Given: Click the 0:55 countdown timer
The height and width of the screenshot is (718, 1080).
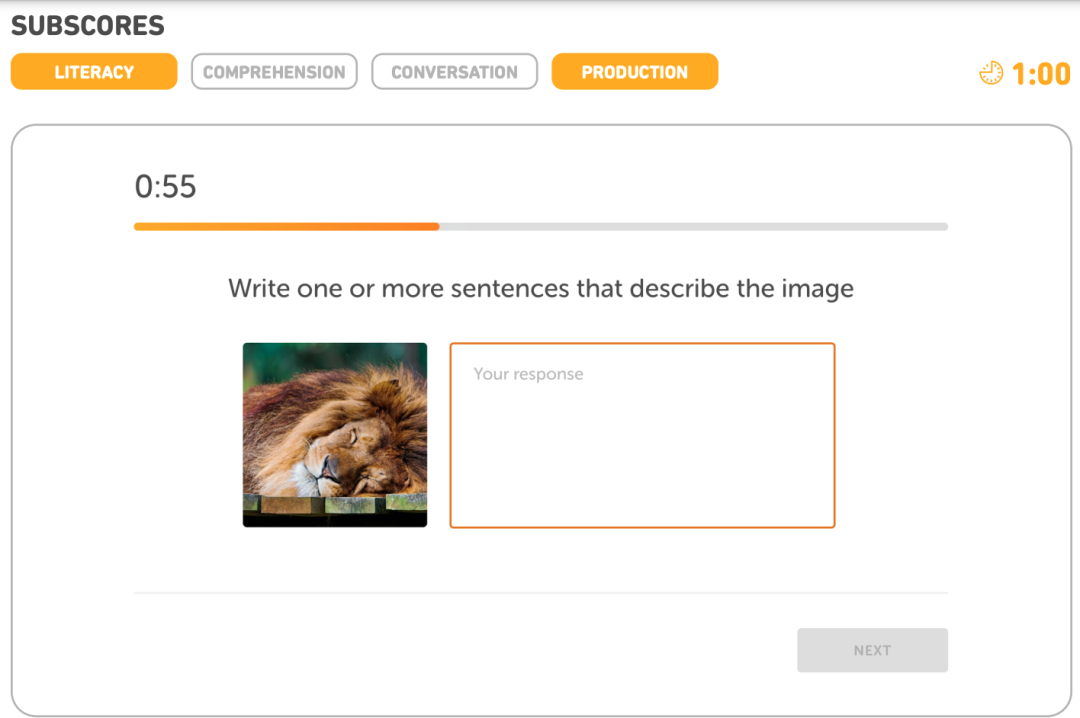Looking at the screenshot, I should coord(166,187).
